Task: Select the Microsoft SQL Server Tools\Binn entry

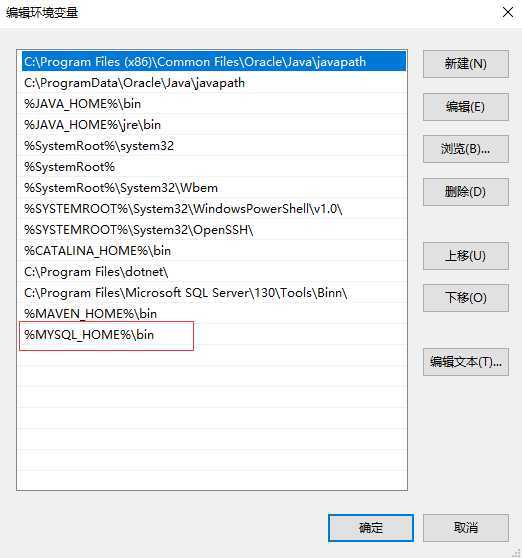Action: coord(213,293)
